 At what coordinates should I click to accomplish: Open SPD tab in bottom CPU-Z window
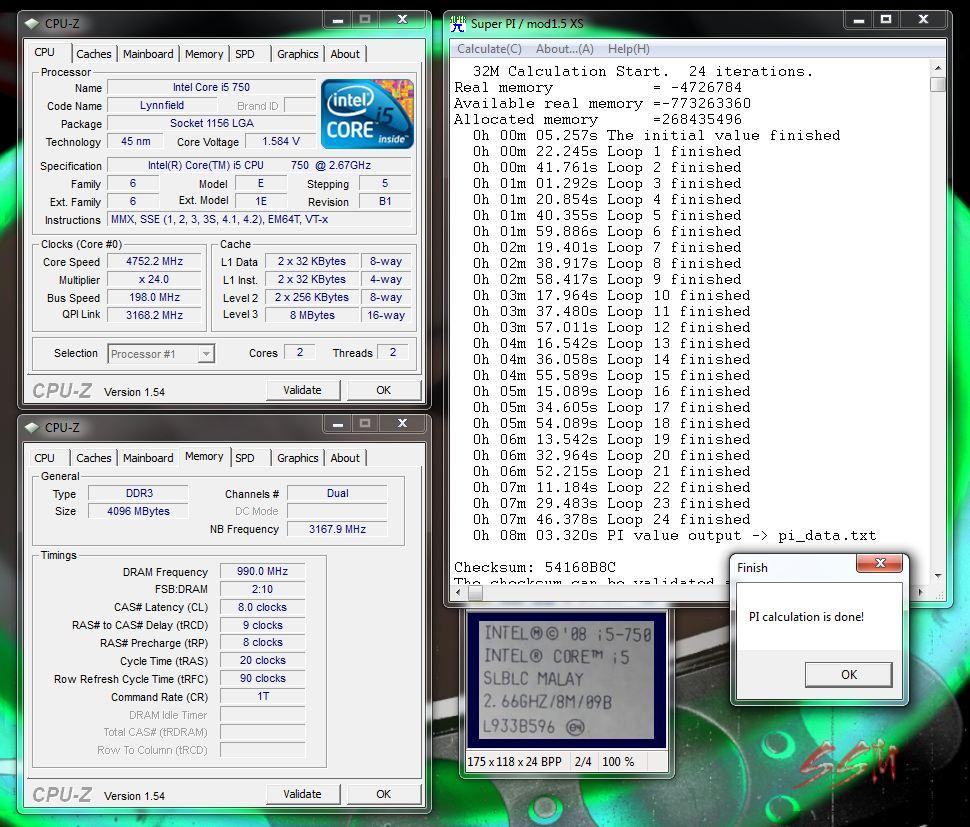[245, 458]
